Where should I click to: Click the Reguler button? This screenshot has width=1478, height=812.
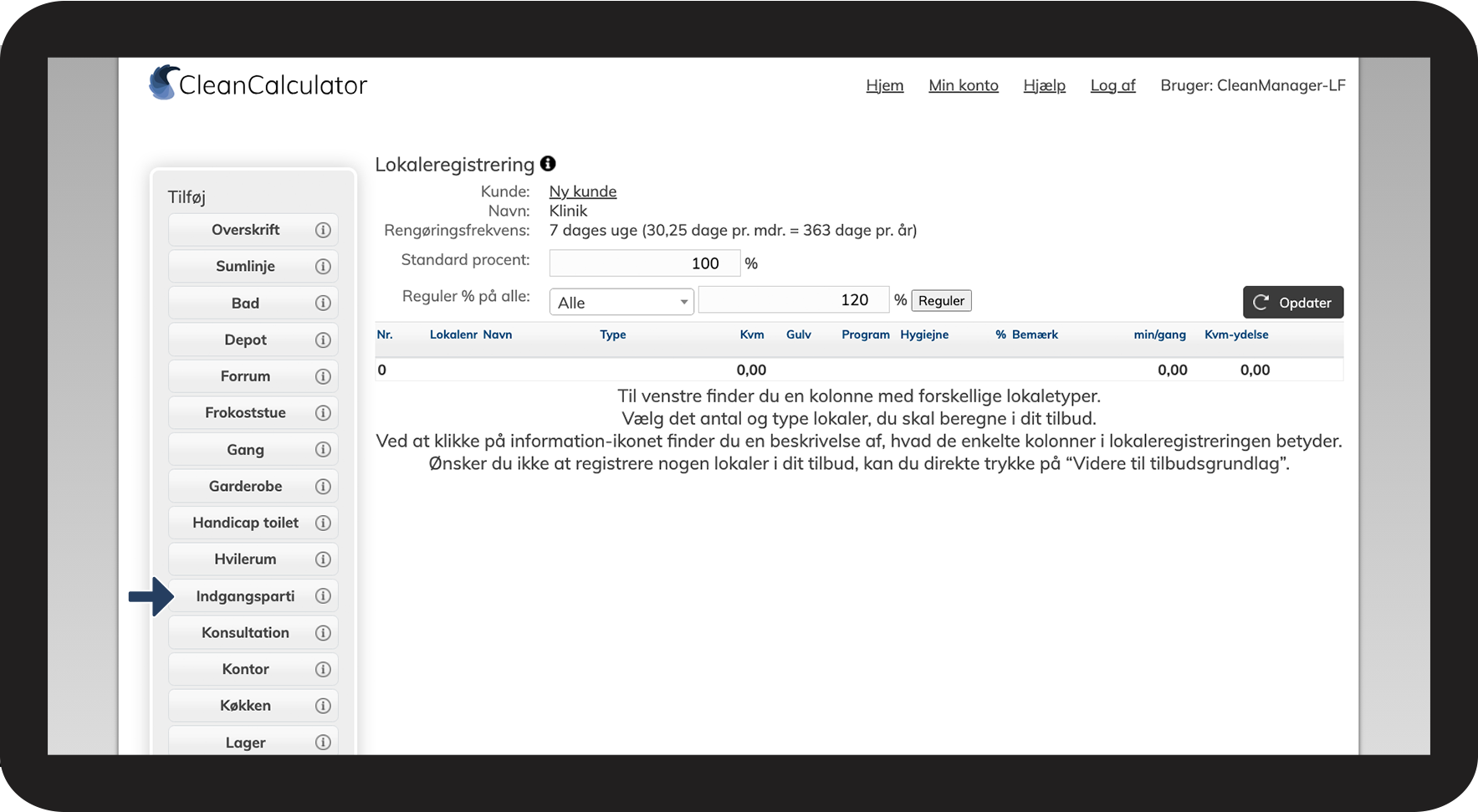point(941,301)
